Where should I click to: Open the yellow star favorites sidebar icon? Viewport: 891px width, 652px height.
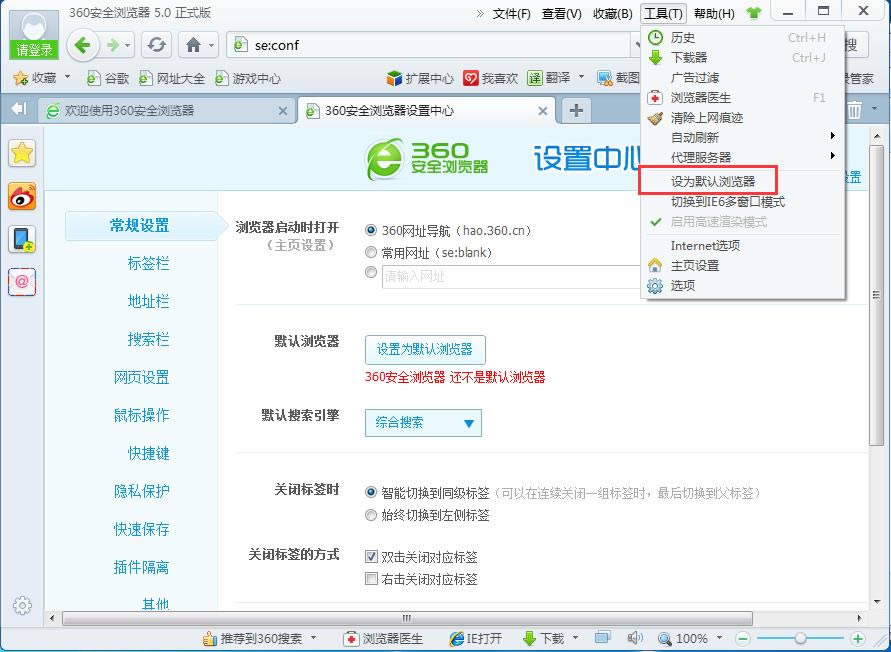click(22, 153)
